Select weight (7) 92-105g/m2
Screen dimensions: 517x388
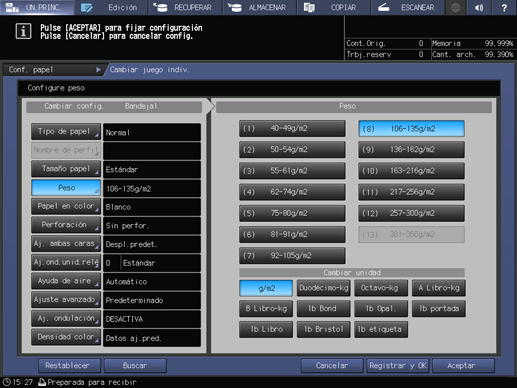[292, 256]
